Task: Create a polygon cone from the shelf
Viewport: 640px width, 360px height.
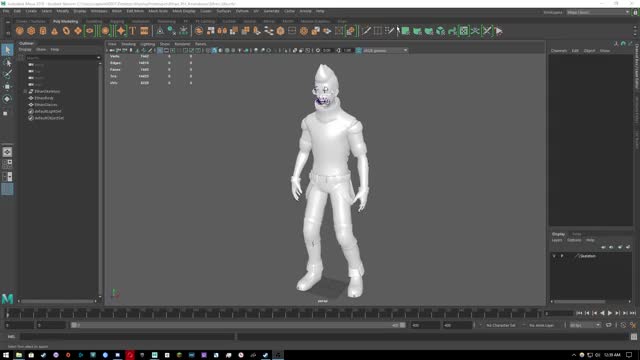Action: (x=54, y=31)
